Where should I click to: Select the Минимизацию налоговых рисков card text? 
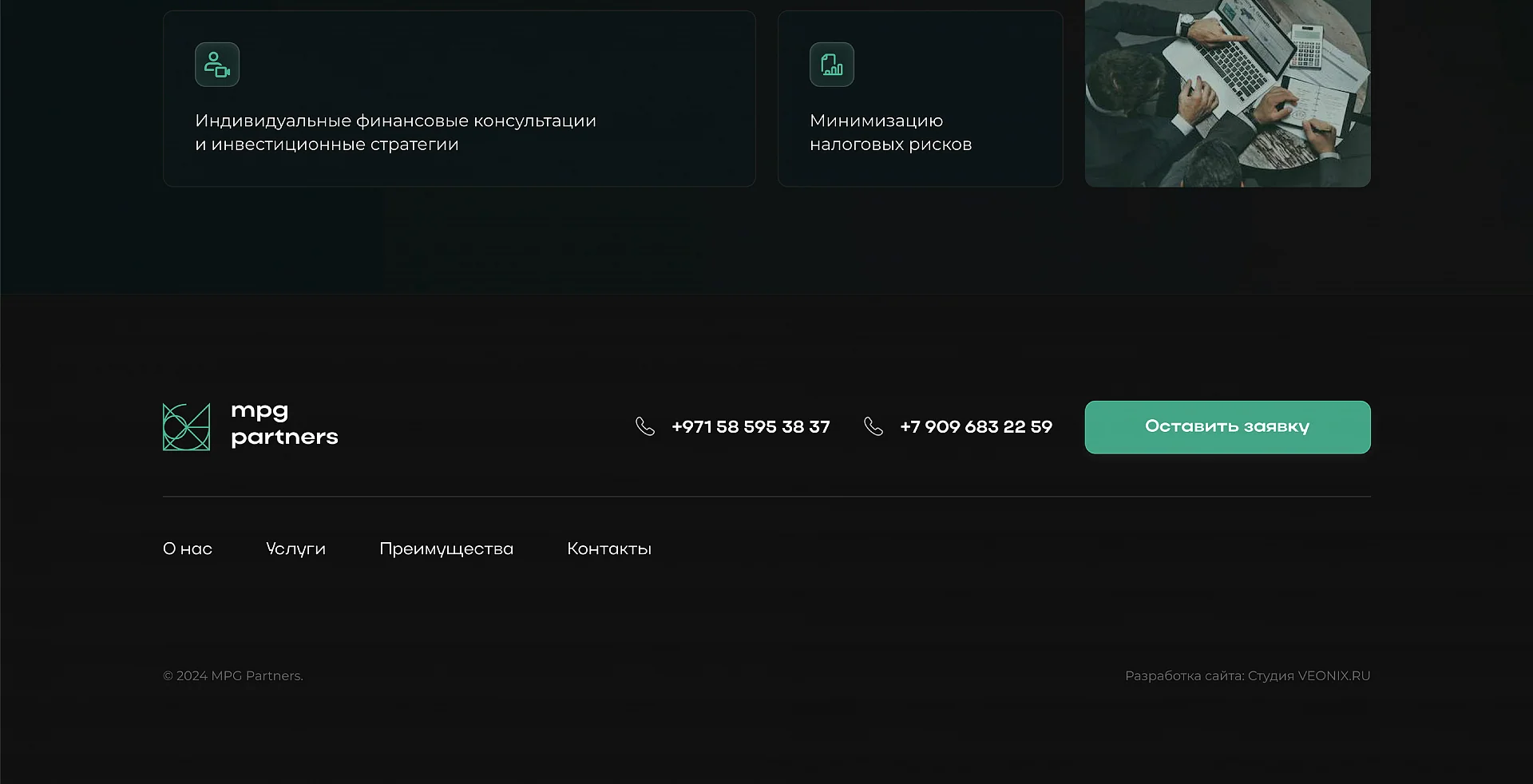(890, 133)
